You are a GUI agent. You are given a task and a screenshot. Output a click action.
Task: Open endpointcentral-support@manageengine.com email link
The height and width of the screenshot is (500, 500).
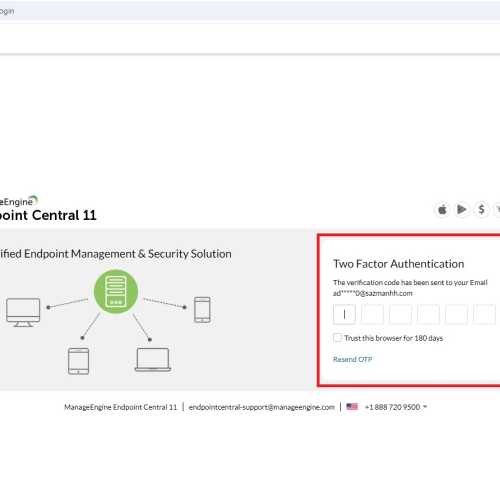[262, 407]
